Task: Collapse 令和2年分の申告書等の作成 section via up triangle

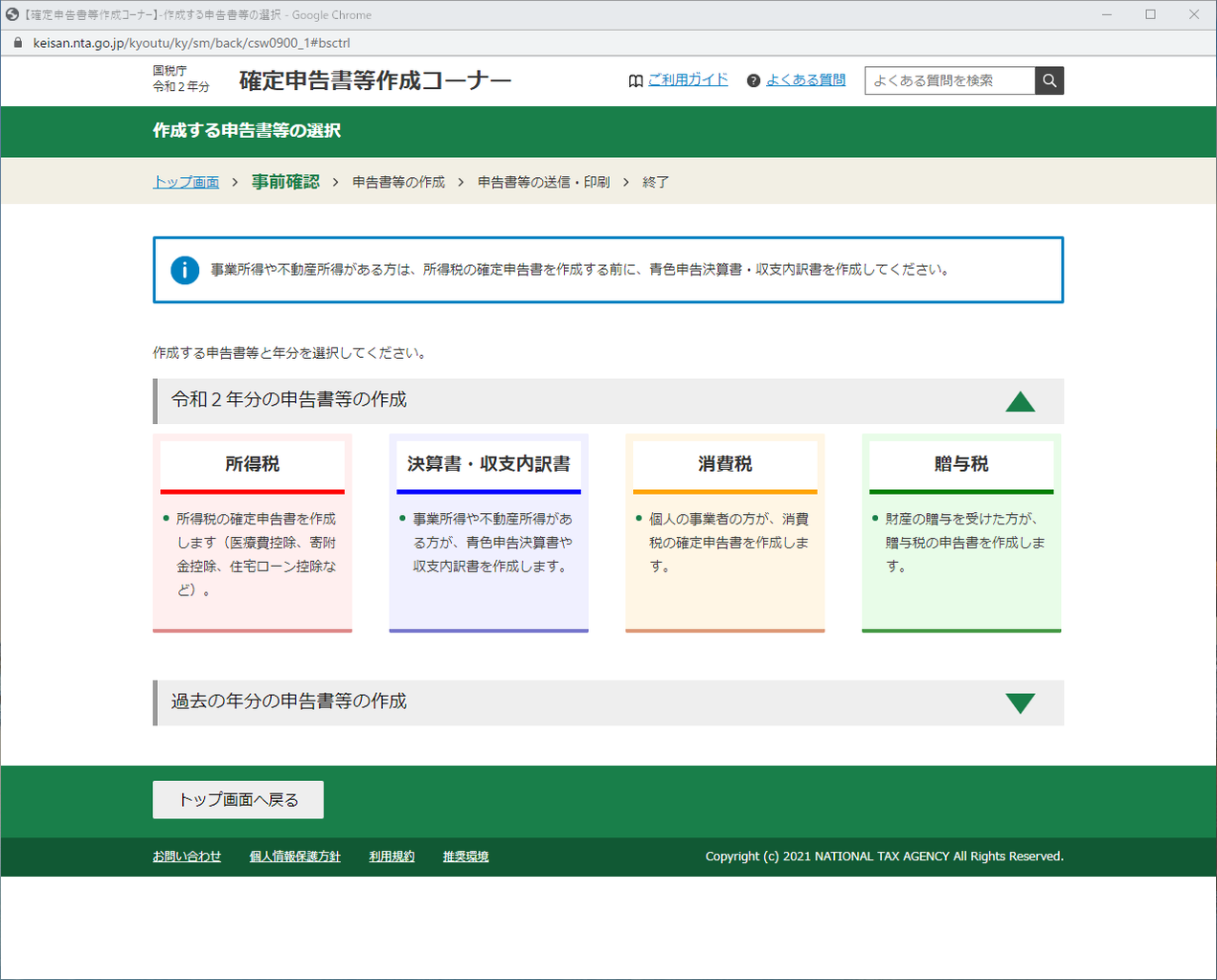Action: tap(1021, 401)
